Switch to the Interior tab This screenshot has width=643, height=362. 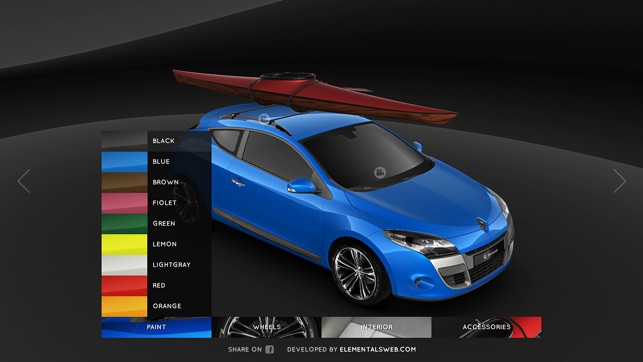pos(376,327)
